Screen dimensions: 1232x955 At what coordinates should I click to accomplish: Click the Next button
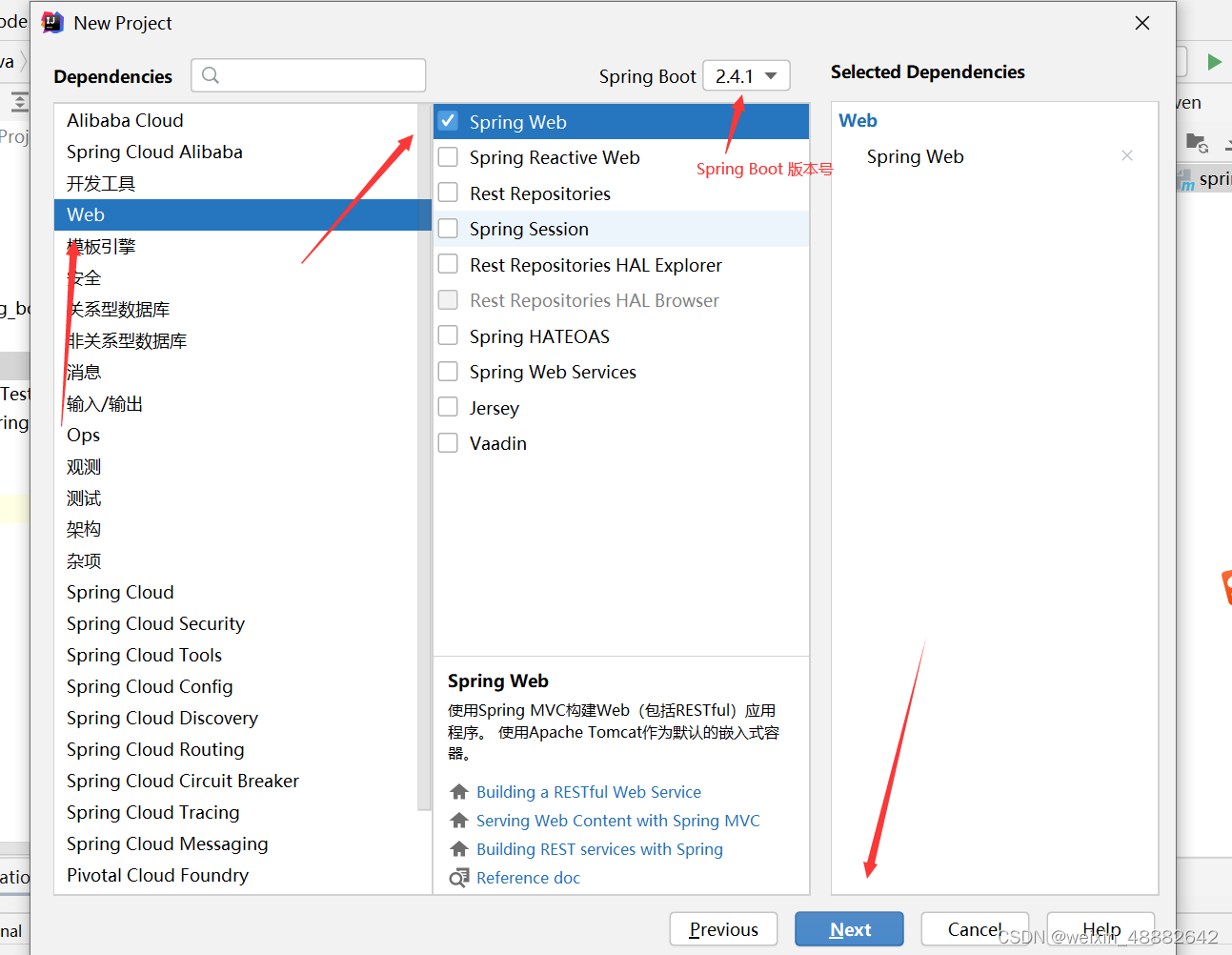coord(849,929)
